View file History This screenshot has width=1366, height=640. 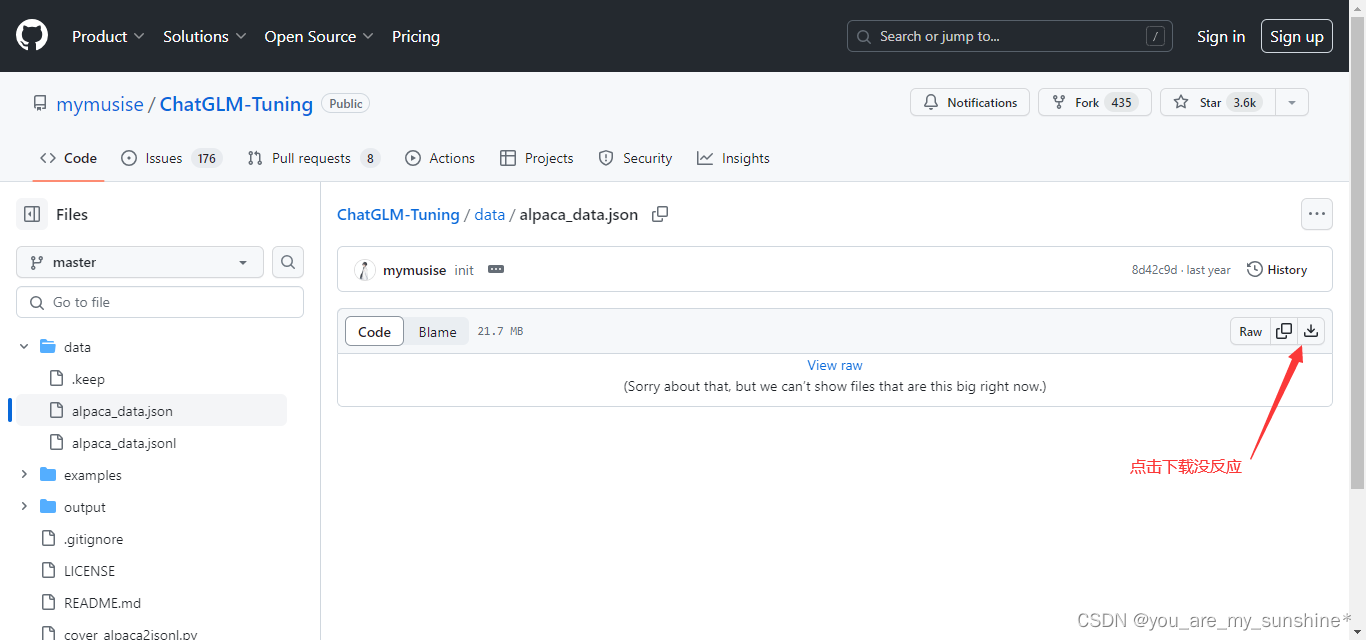tap(1277, 270)
